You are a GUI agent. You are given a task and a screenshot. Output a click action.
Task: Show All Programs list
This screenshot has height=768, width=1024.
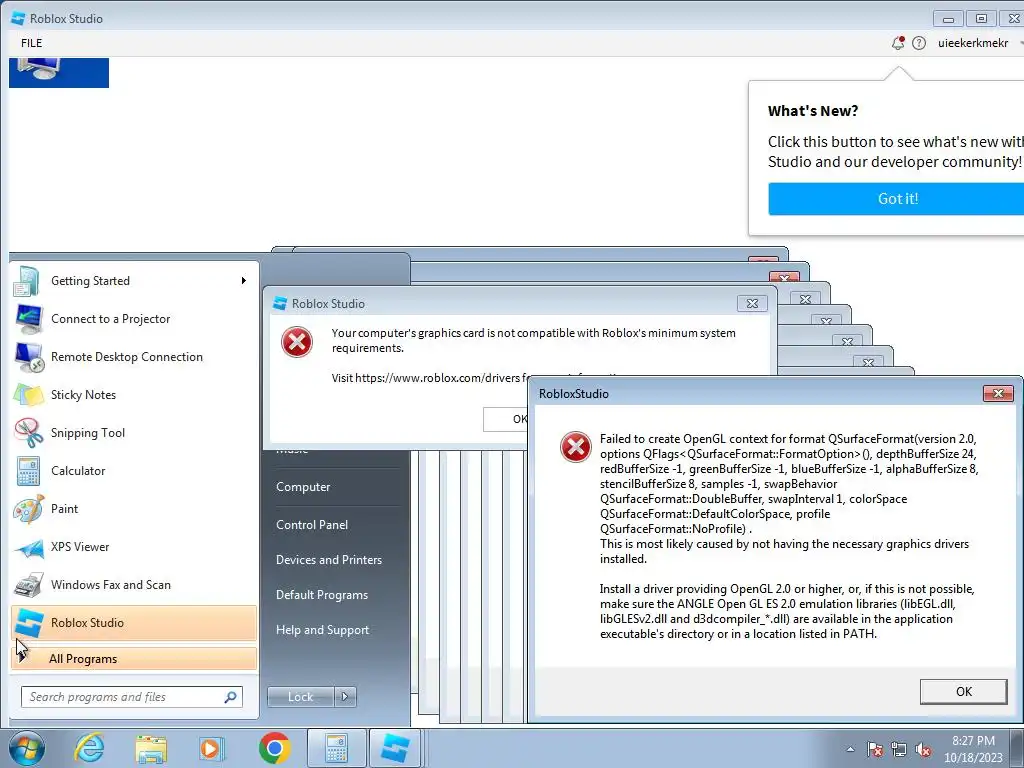click(134, 658)
